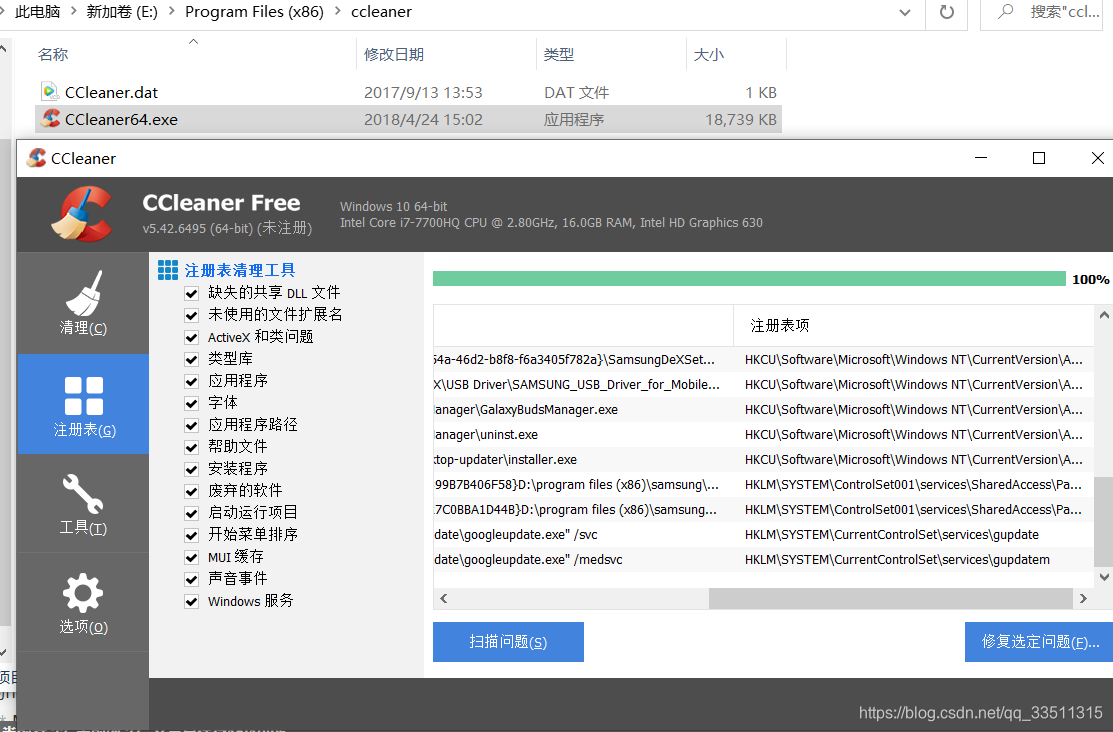Click the CCleaner.dat file icon
This screenshot has height=732, width=1113.
pyautogui.click(x=49, y=92)
